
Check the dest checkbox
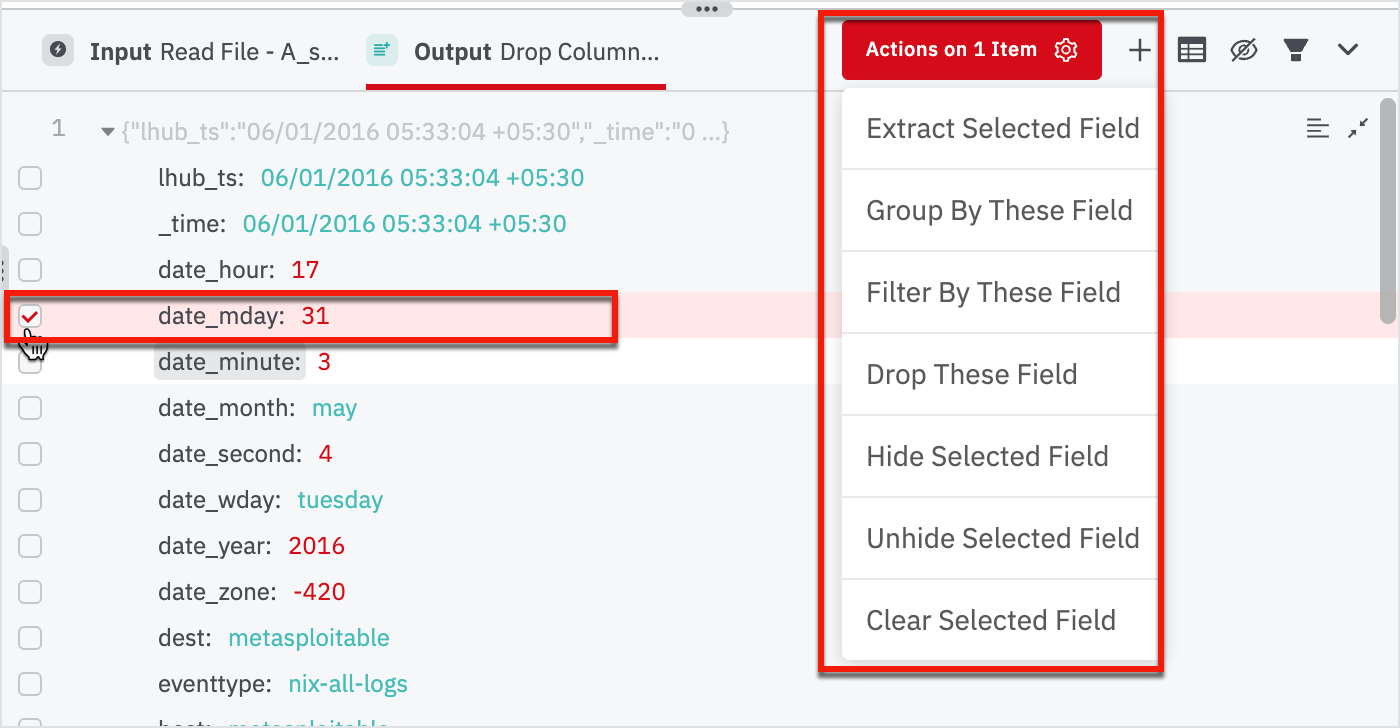coord(30,638)
